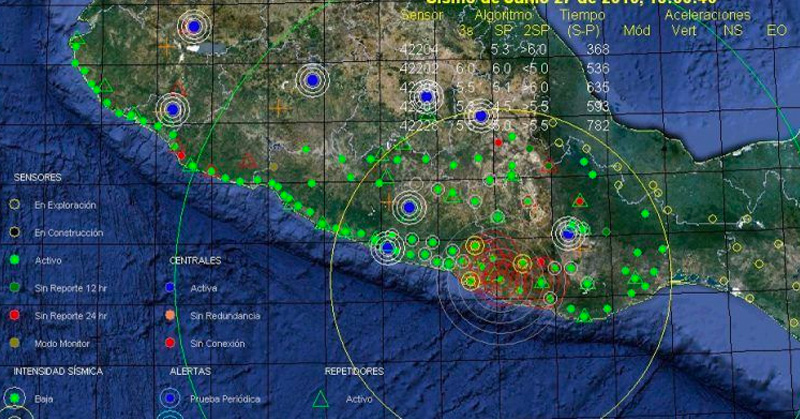Select the orange Sin Redundancia legend dot
800x420 pixels.
pyautogui.click(x=170, y=316)
